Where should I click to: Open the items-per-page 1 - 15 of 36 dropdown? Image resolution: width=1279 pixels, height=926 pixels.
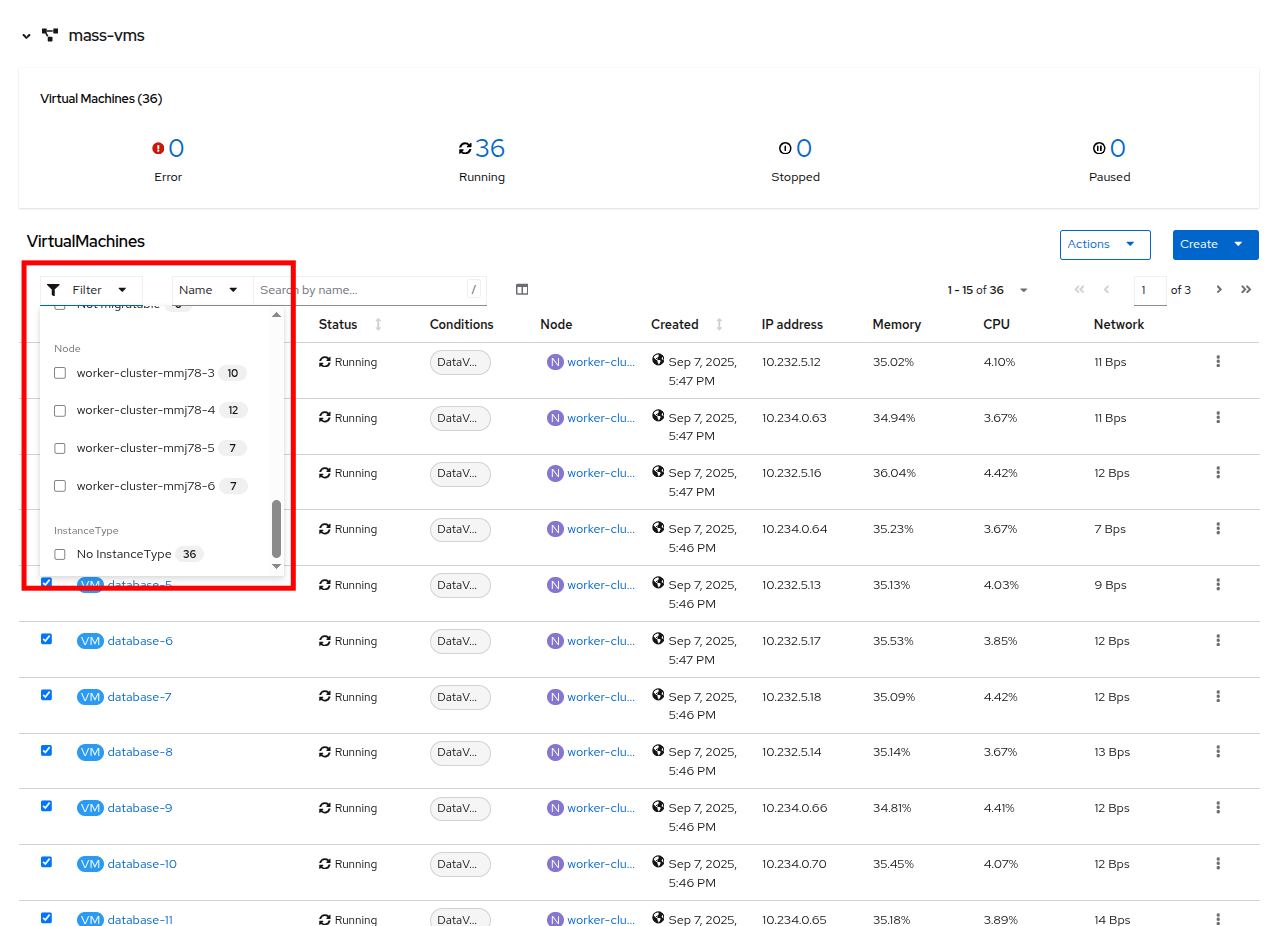[988, 290]
